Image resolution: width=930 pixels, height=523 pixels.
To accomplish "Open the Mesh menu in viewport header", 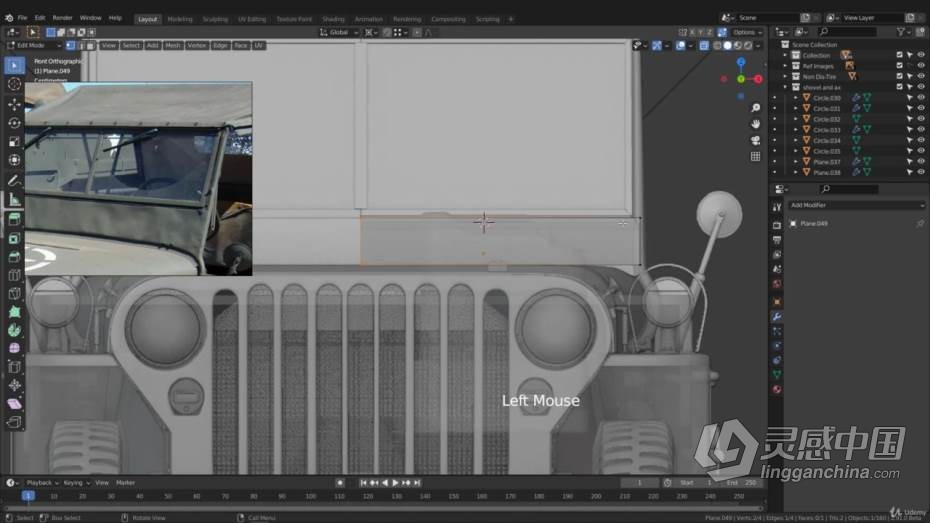I will 173,46.
